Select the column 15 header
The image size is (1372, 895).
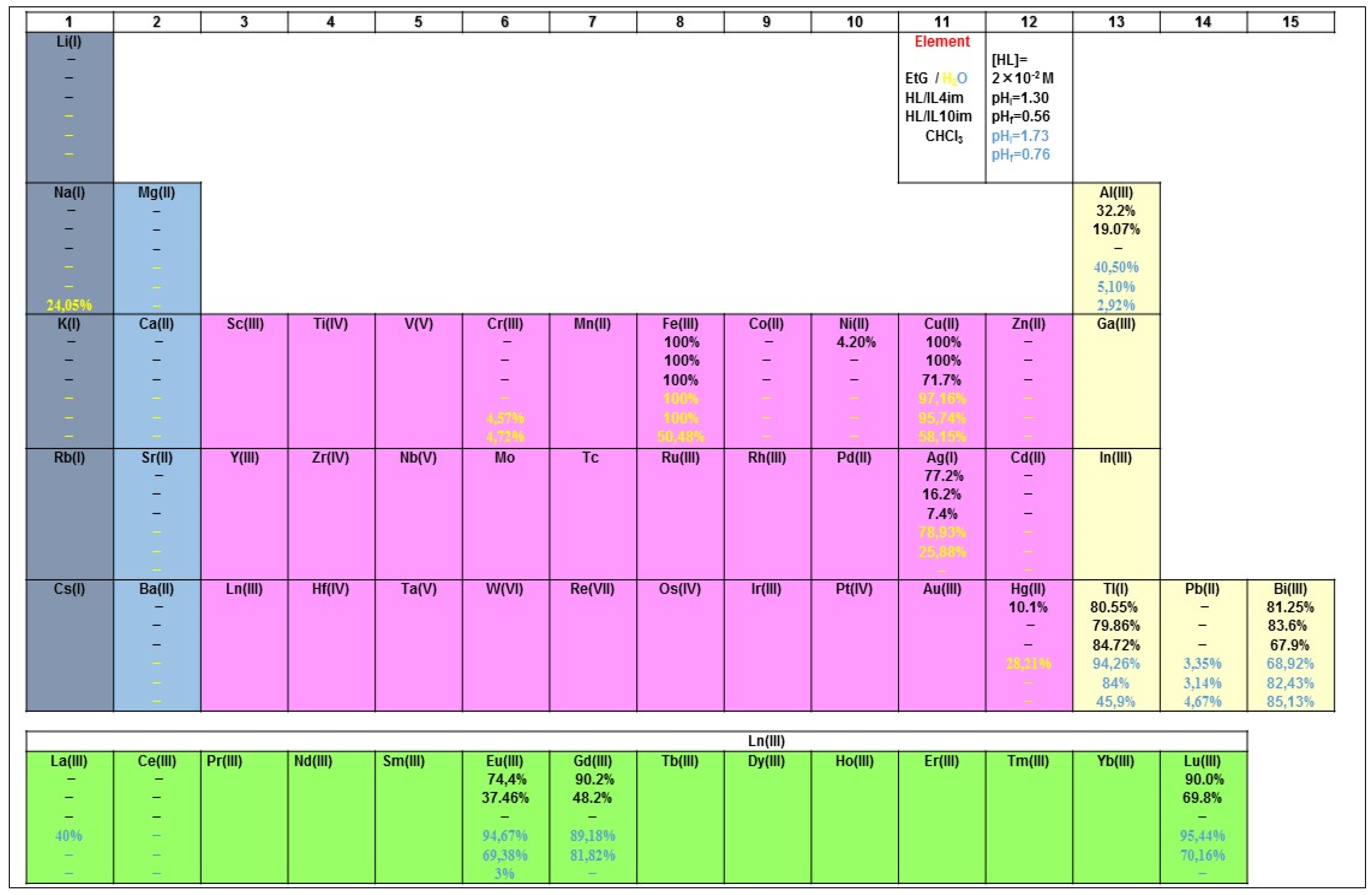(x=1290, y=22)
